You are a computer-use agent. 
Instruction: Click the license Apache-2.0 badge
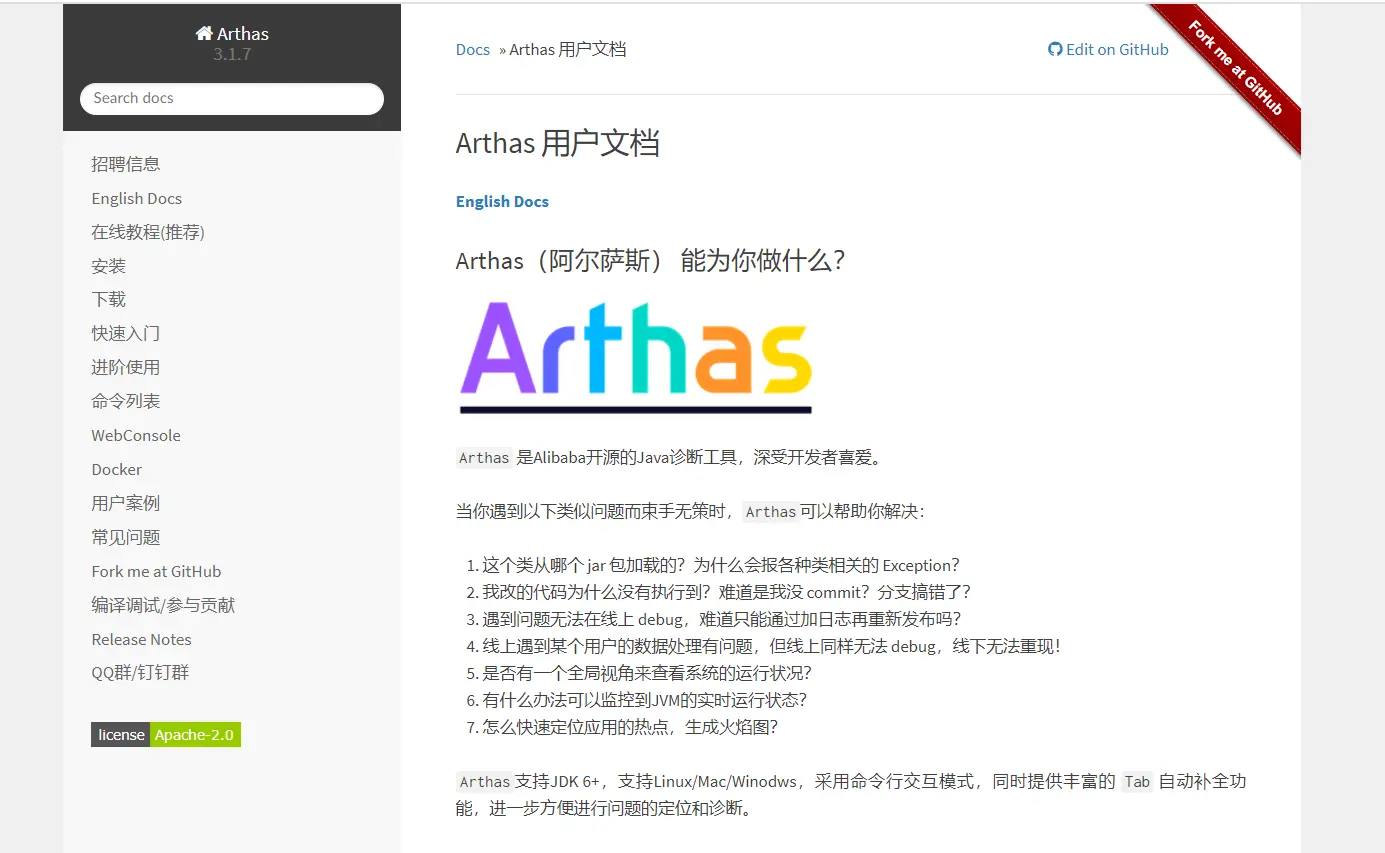[165, 734]
